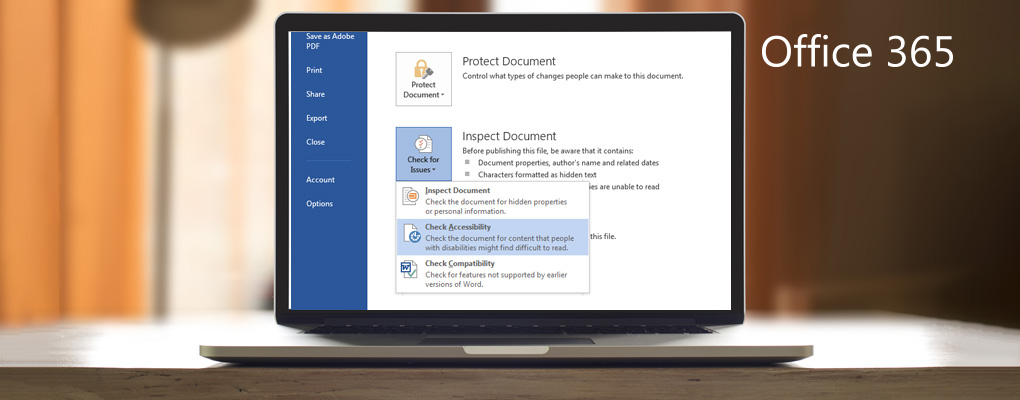Open the Print page in sidebar
This screenshot has width=1020, height=400.
coord(314,70)
